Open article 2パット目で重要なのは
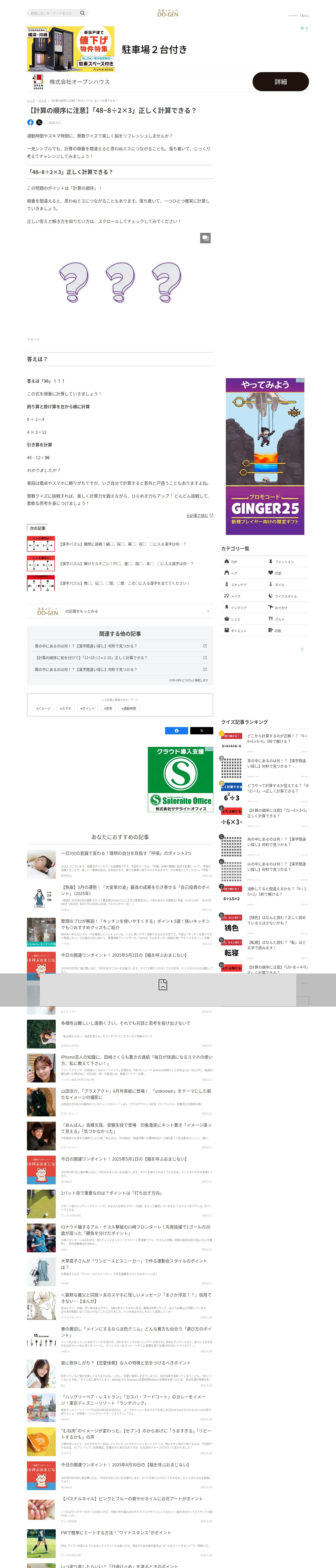Viewport: 336px width, 1568px height. [120, 1204]
